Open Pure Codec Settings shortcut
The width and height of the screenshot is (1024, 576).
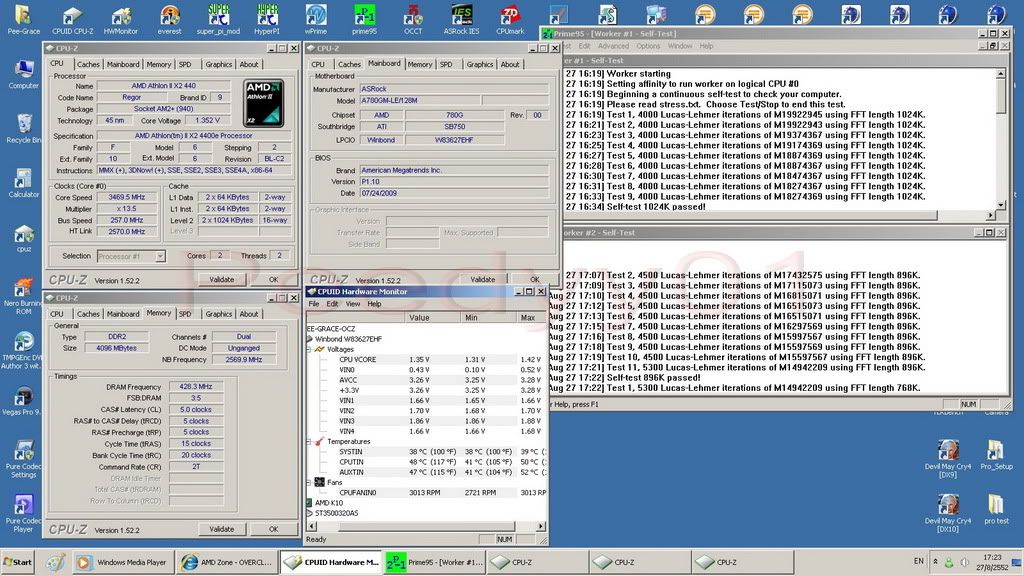24,459
